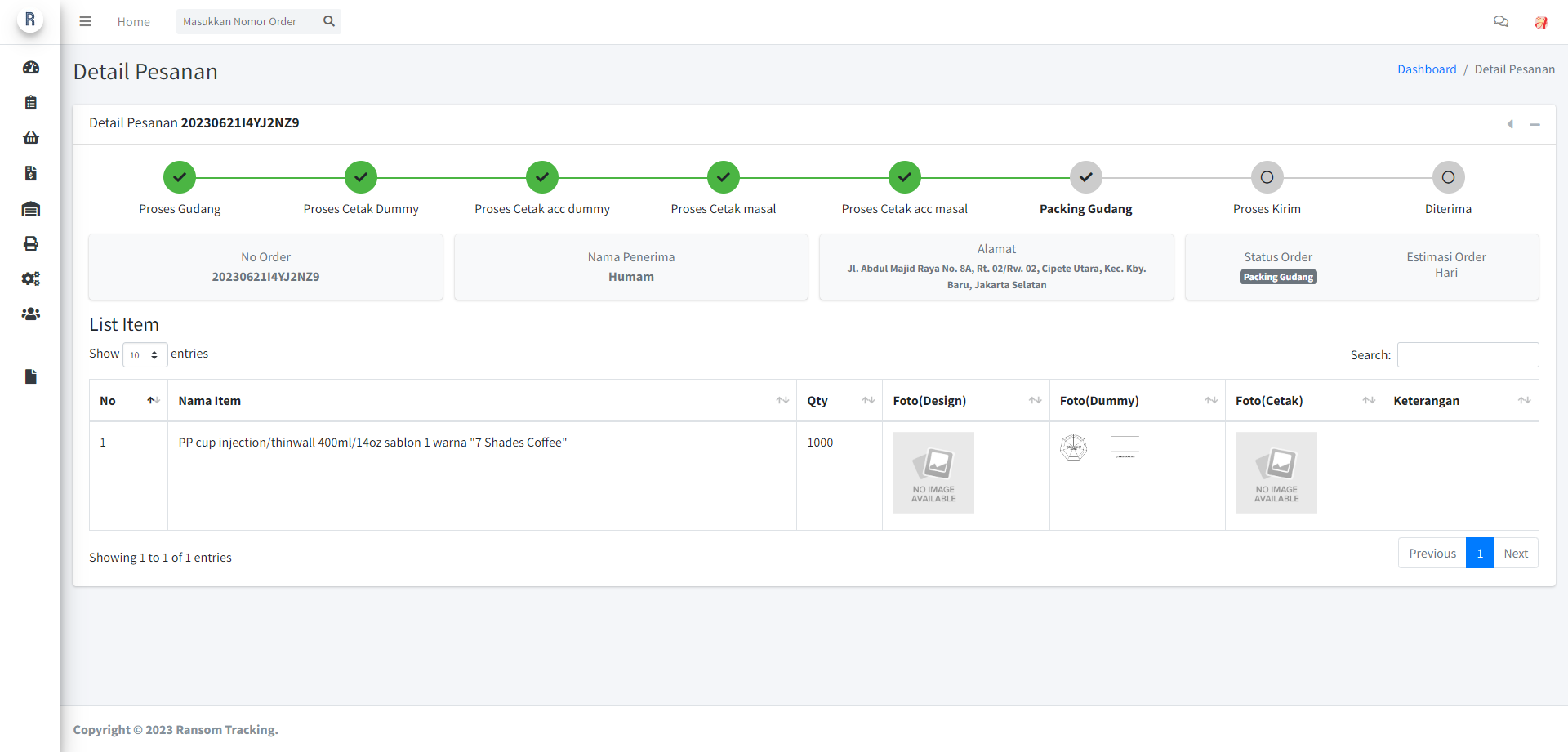Click the left arrow toggle on the card header

(x=1511, y=124)
